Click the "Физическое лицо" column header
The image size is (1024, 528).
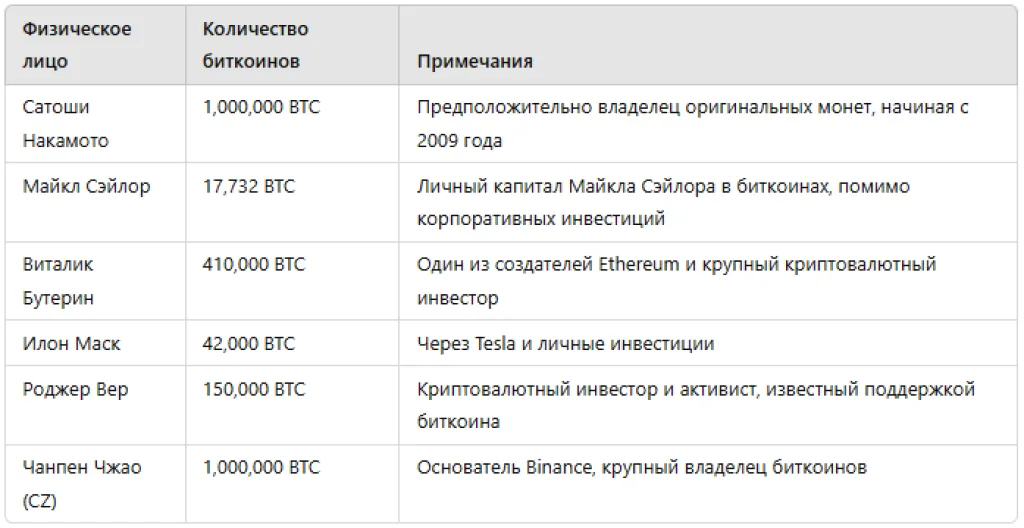coord(77,45)
